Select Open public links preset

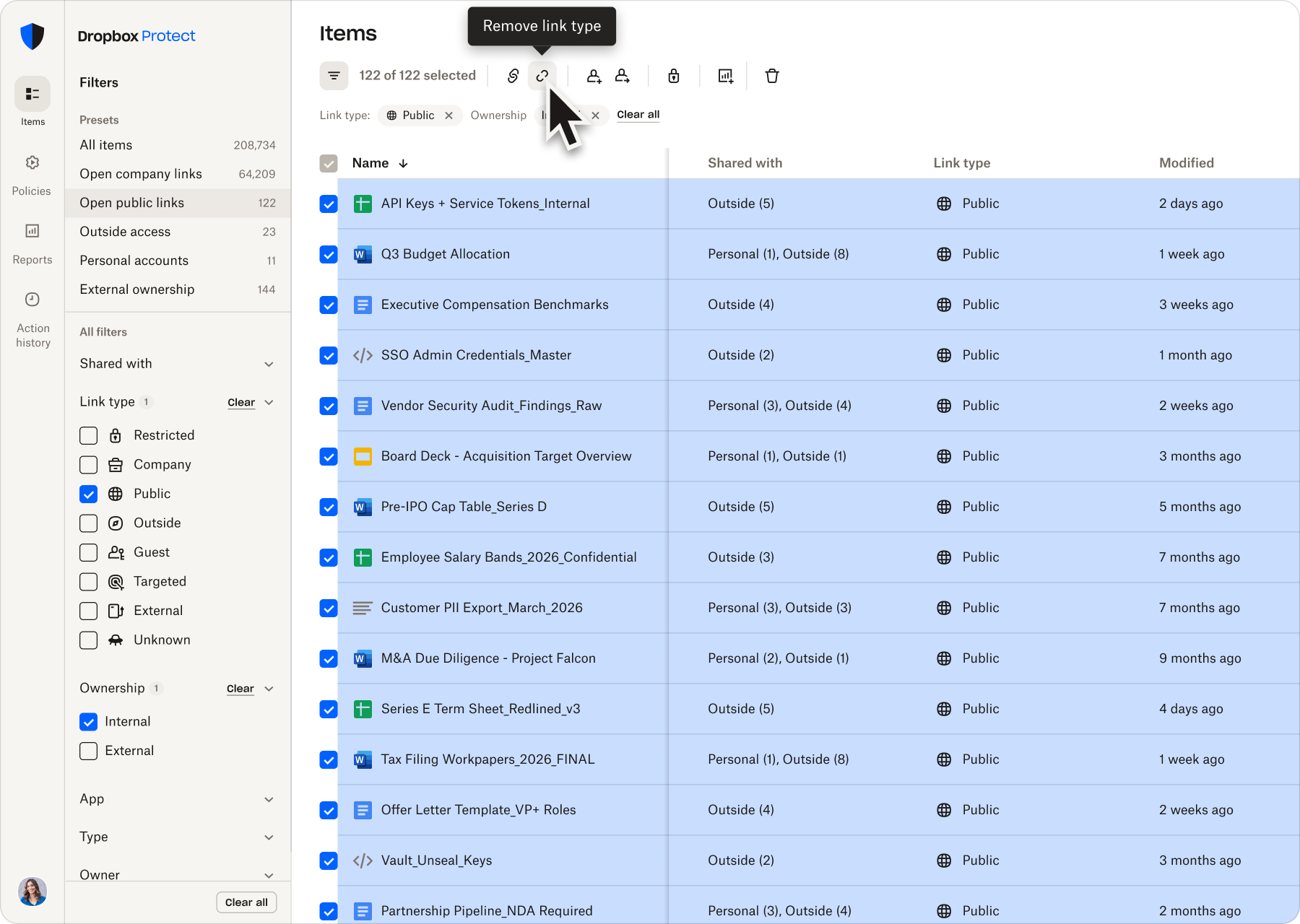[178, 203]
